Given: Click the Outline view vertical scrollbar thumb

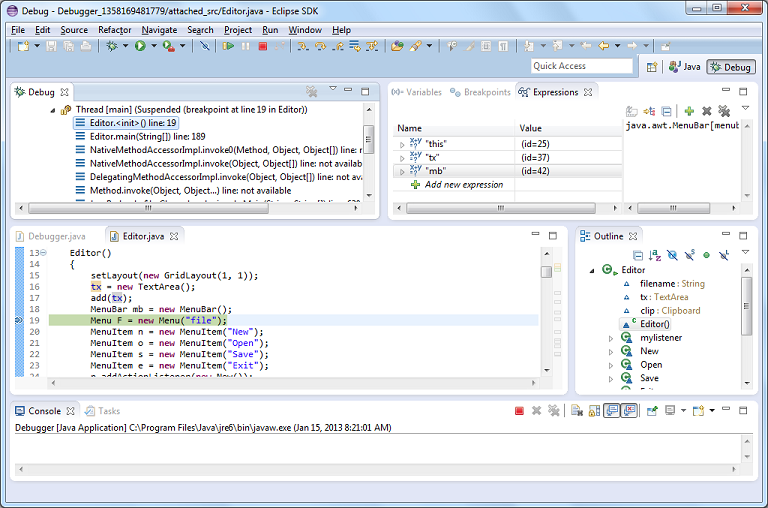Looking at the screenshot, I should [746, 306].
